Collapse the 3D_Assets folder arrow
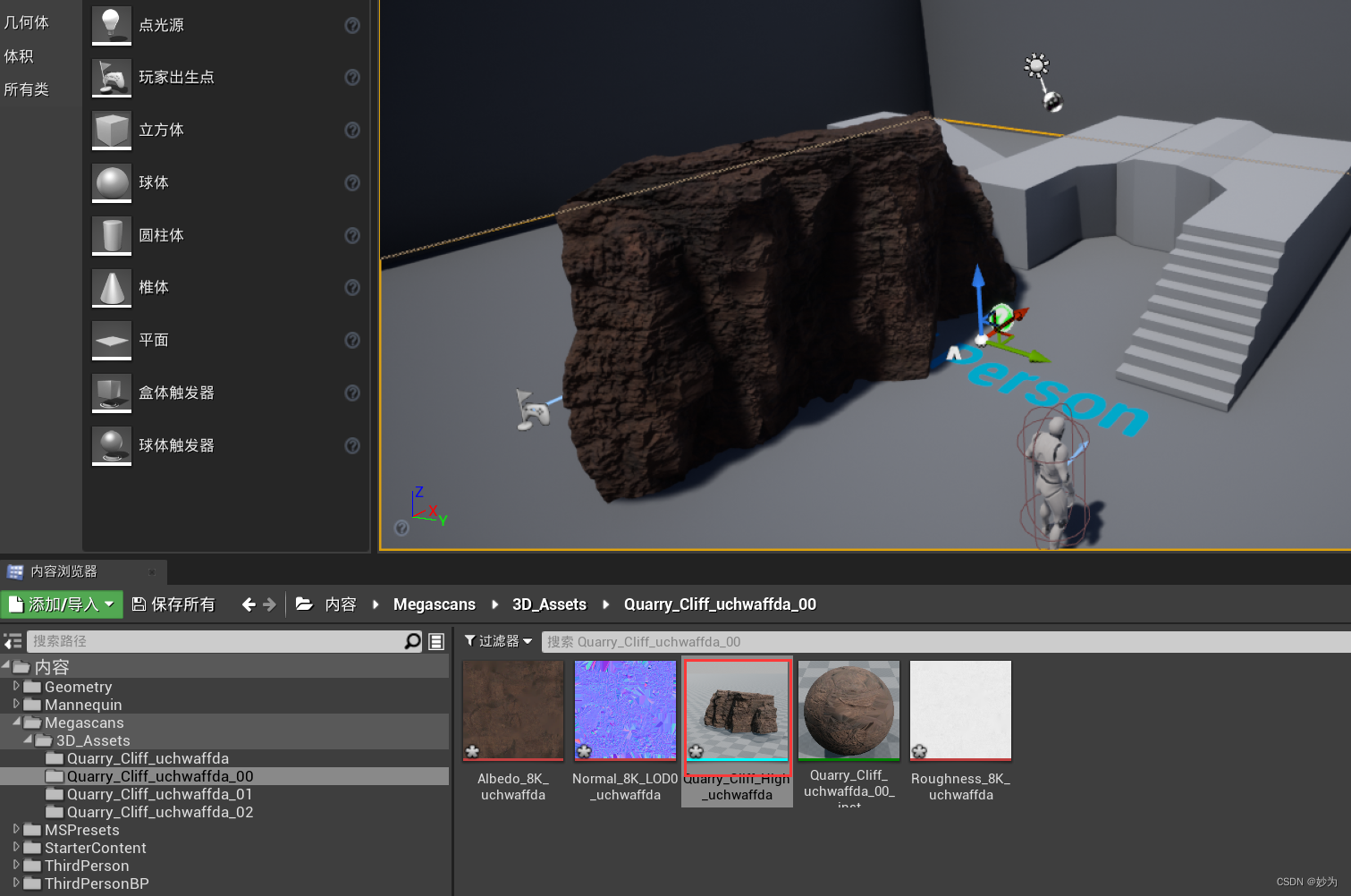1351x896 pixels. (x=28, y=740)
